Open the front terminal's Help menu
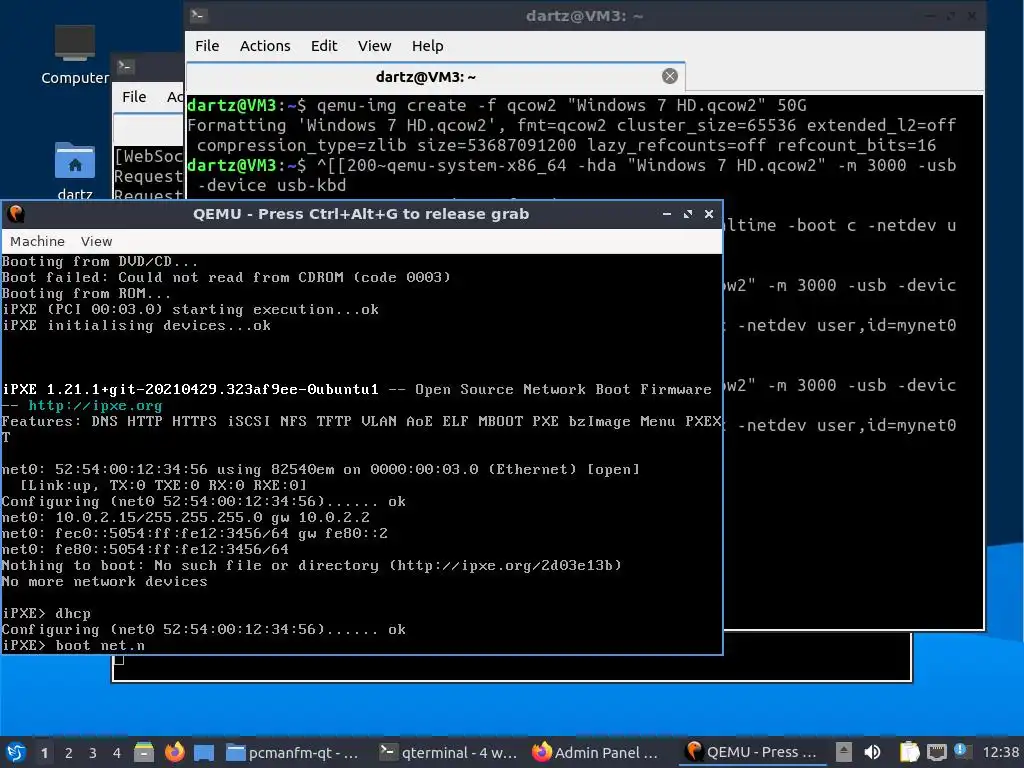Image resolution: width=1024 pixels, height=768 pixels. tap(428, 46)
